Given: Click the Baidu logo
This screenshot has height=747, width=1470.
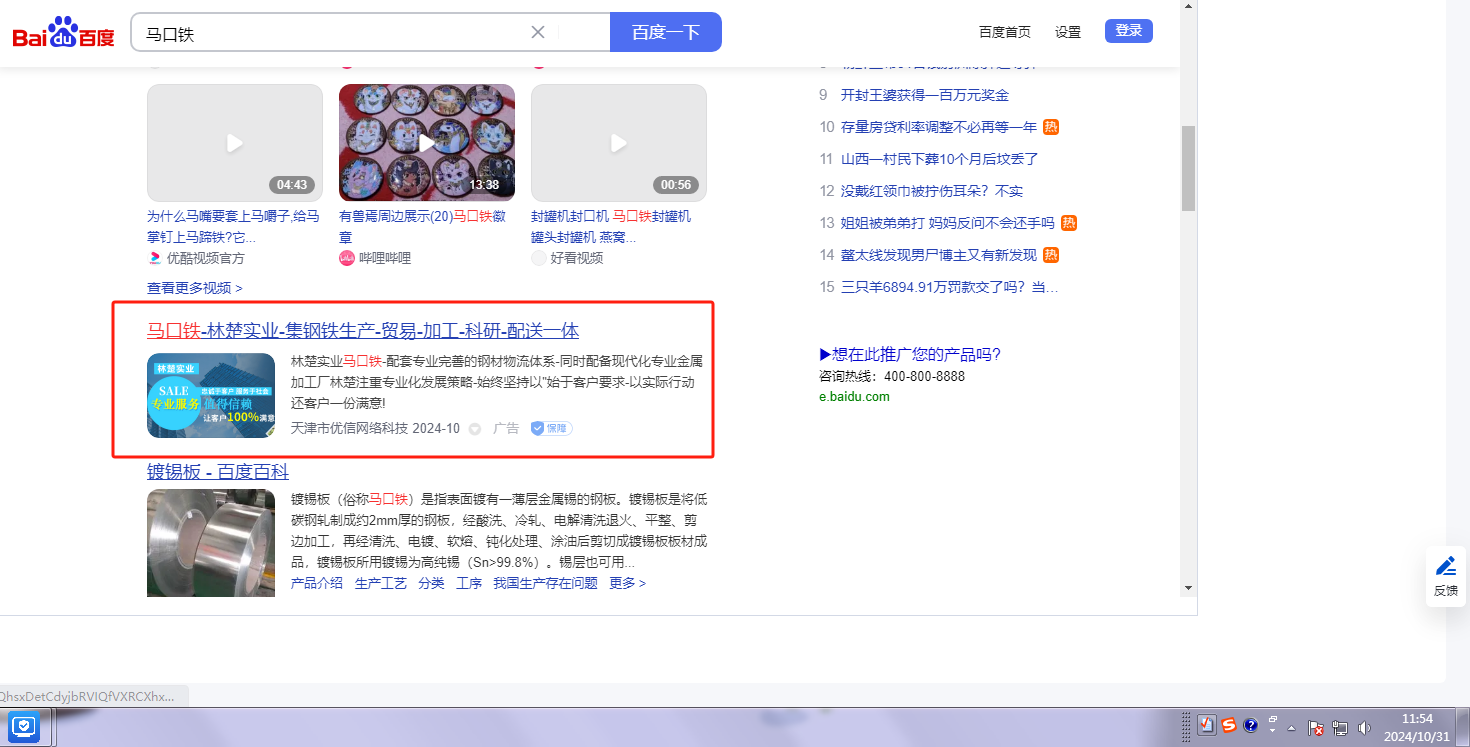Looking at the screenshot, I should coord(63,33).
